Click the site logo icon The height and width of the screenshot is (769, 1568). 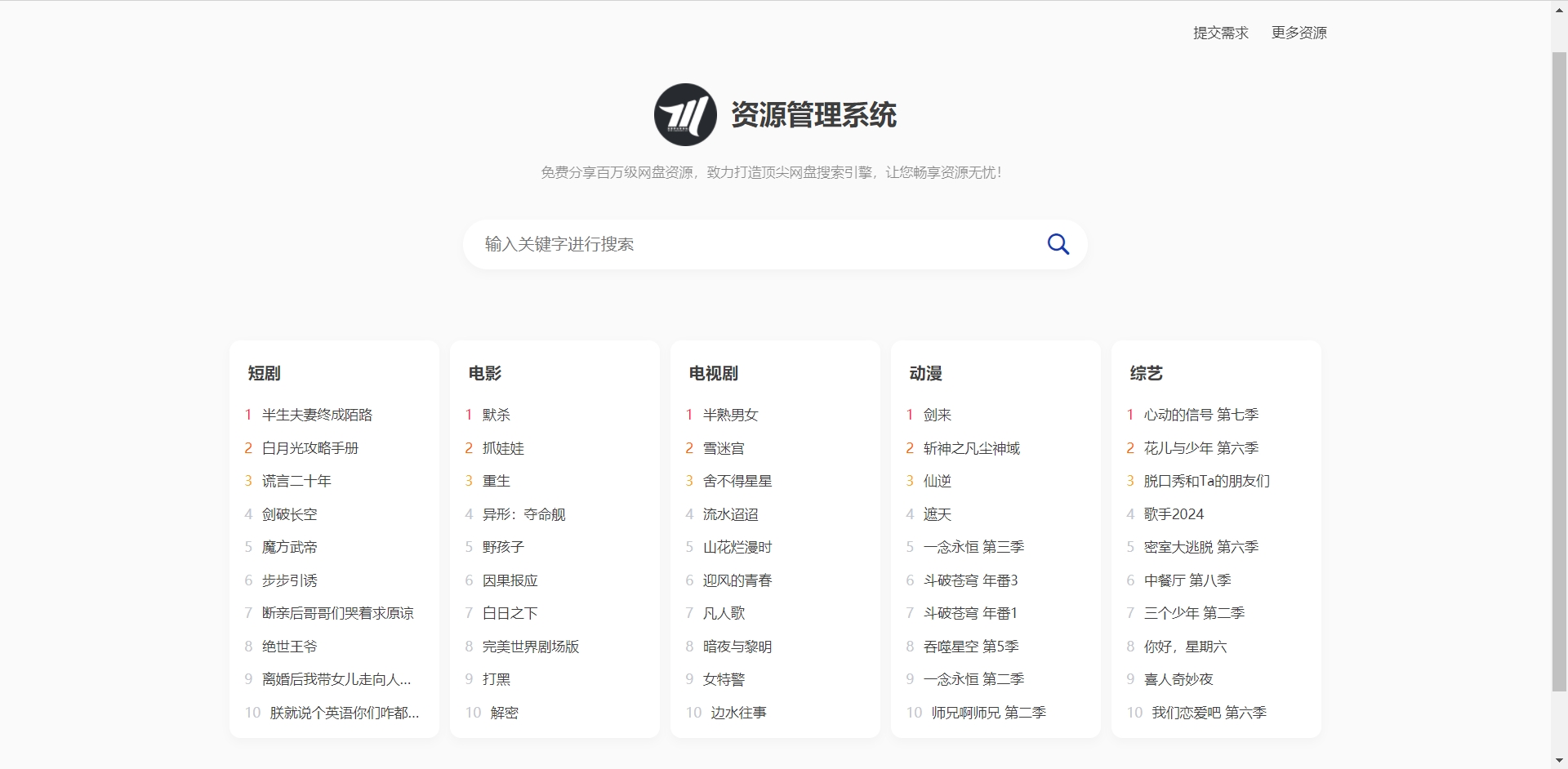[x=685, y=115]
